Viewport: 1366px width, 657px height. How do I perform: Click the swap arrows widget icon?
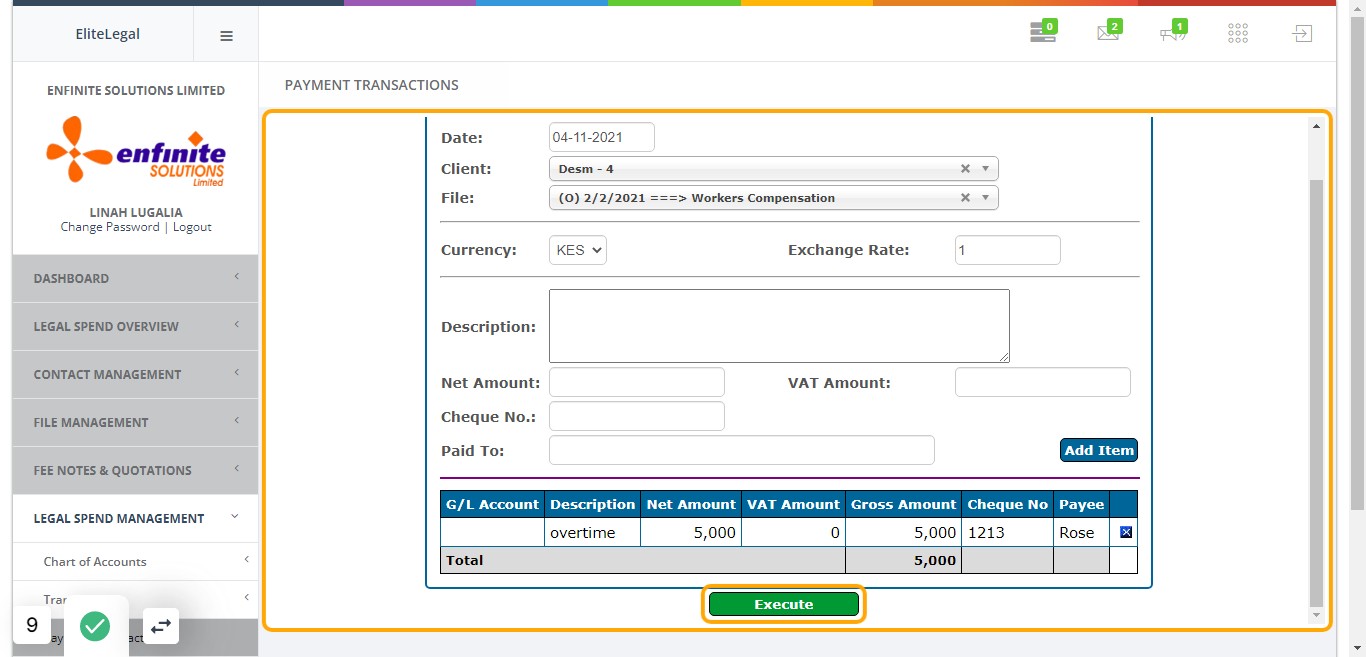pos(161,626)
